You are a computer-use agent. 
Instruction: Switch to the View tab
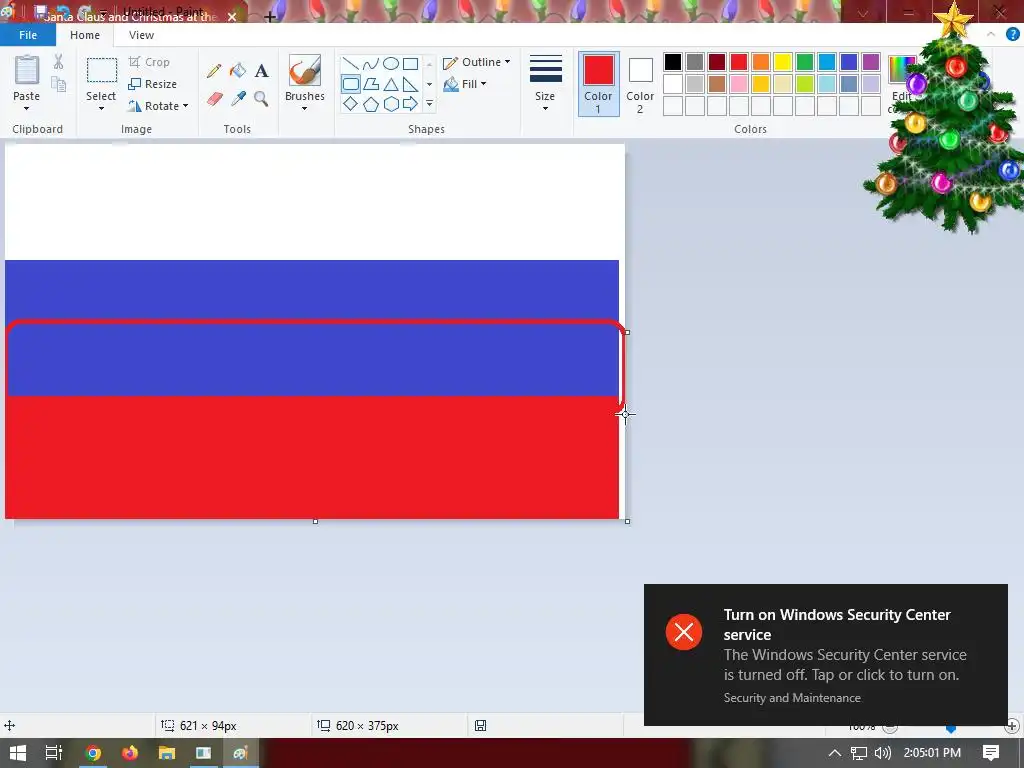tap(141, 35)
